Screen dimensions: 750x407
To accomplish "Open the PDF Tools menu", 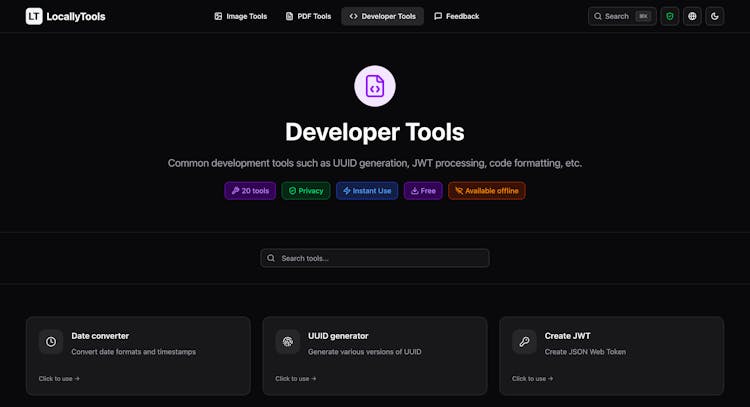I will tap(308, 16).
